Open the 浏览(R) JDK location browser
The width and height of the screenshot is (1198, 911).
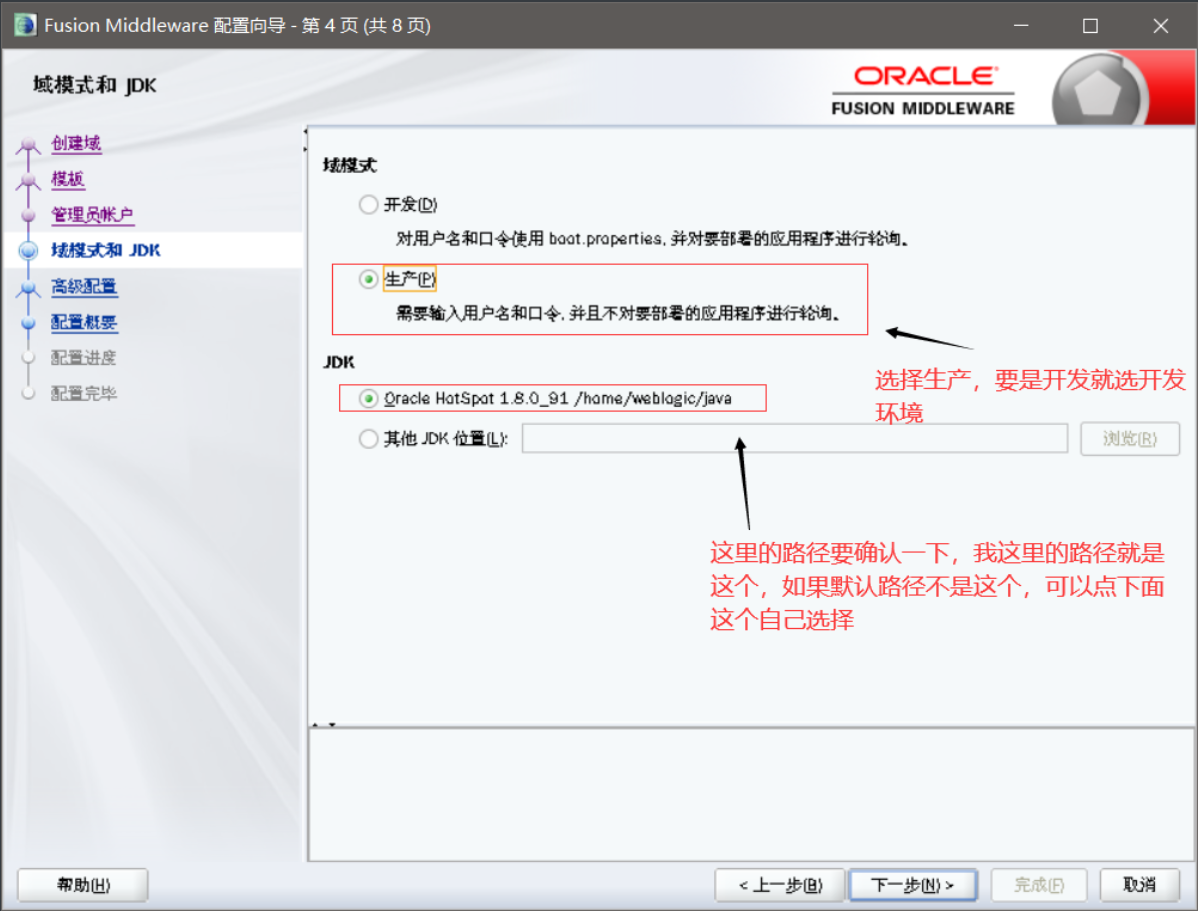tap(1129, 438)
